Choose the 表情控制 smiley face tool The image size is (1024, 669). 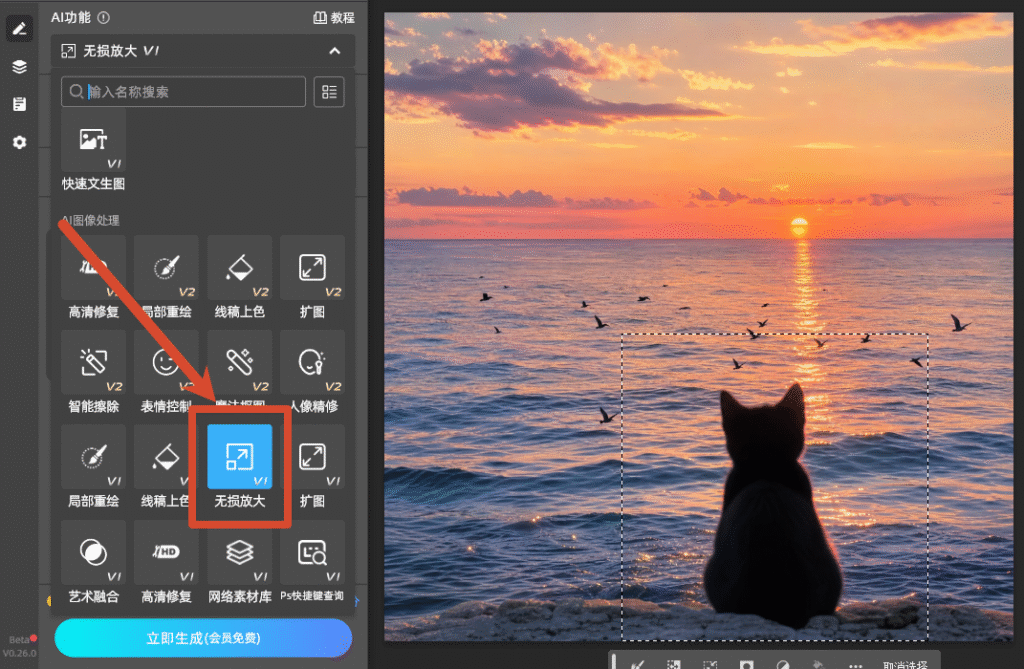[x=165, y=372]
